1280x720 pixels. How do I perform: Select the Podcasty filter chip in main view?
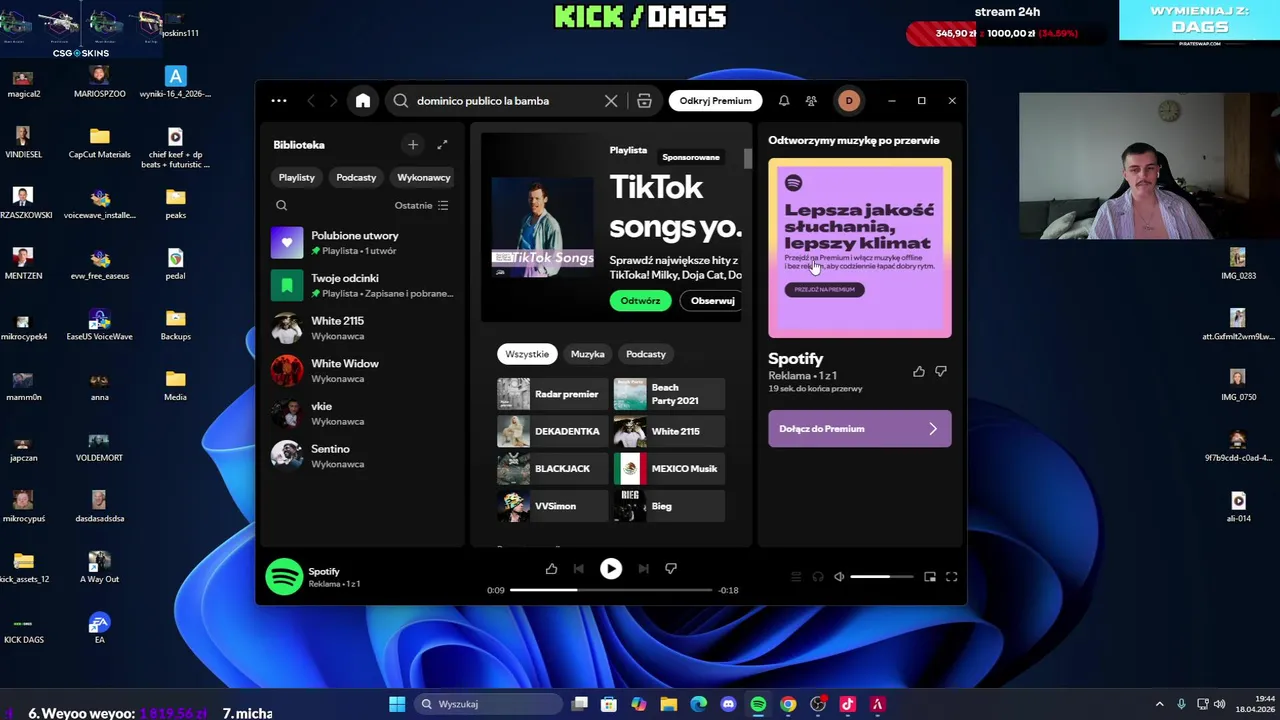pos(645,354)
